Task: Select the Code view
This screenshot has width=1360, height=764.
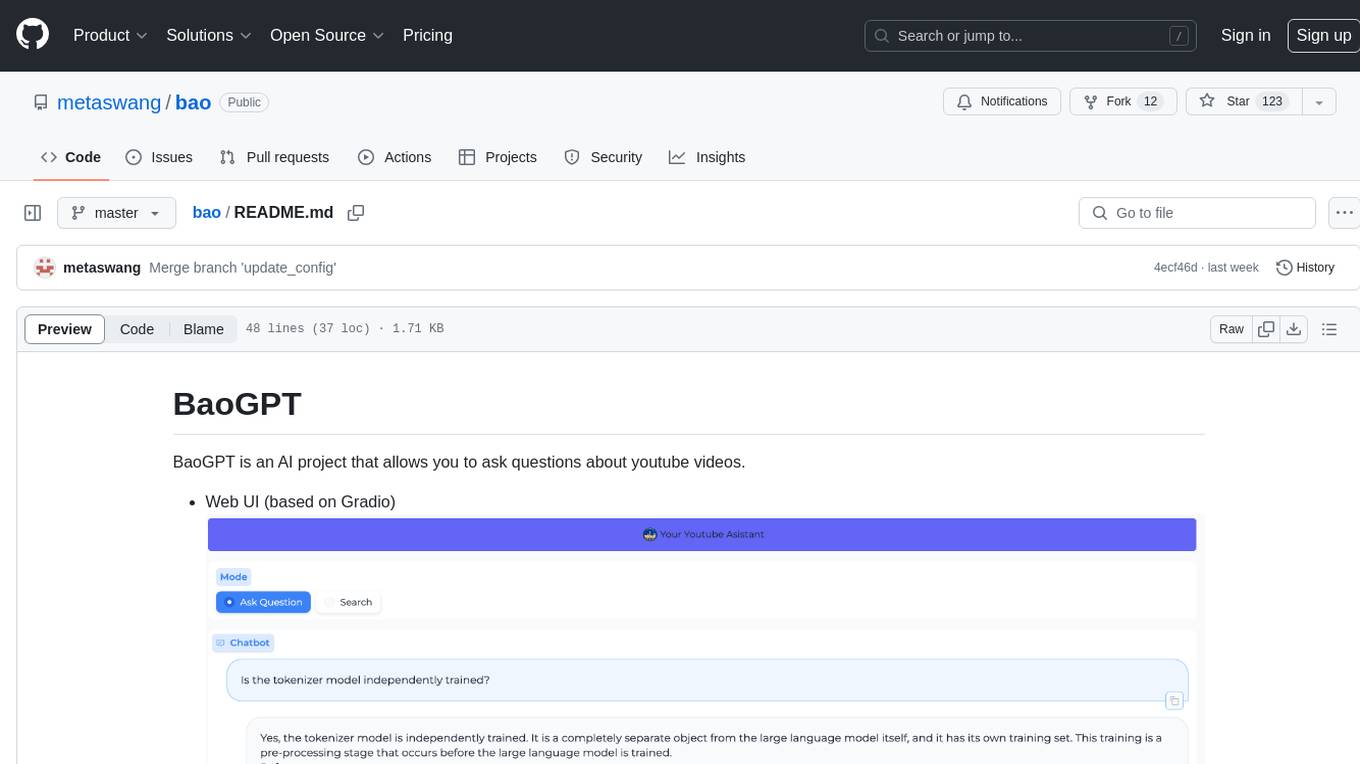Action: (137, 329)
